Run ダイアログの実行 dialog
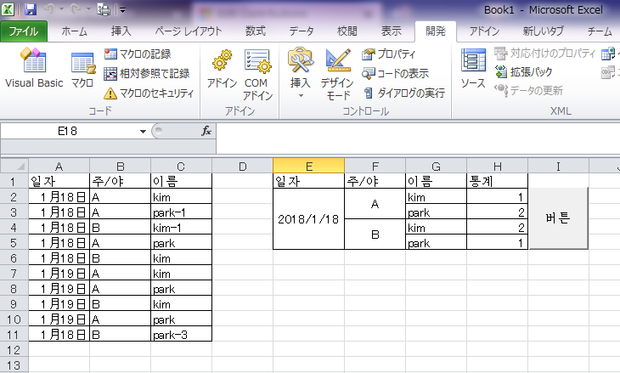This screenshot has width=620, height=373. (x=404, y=93)
